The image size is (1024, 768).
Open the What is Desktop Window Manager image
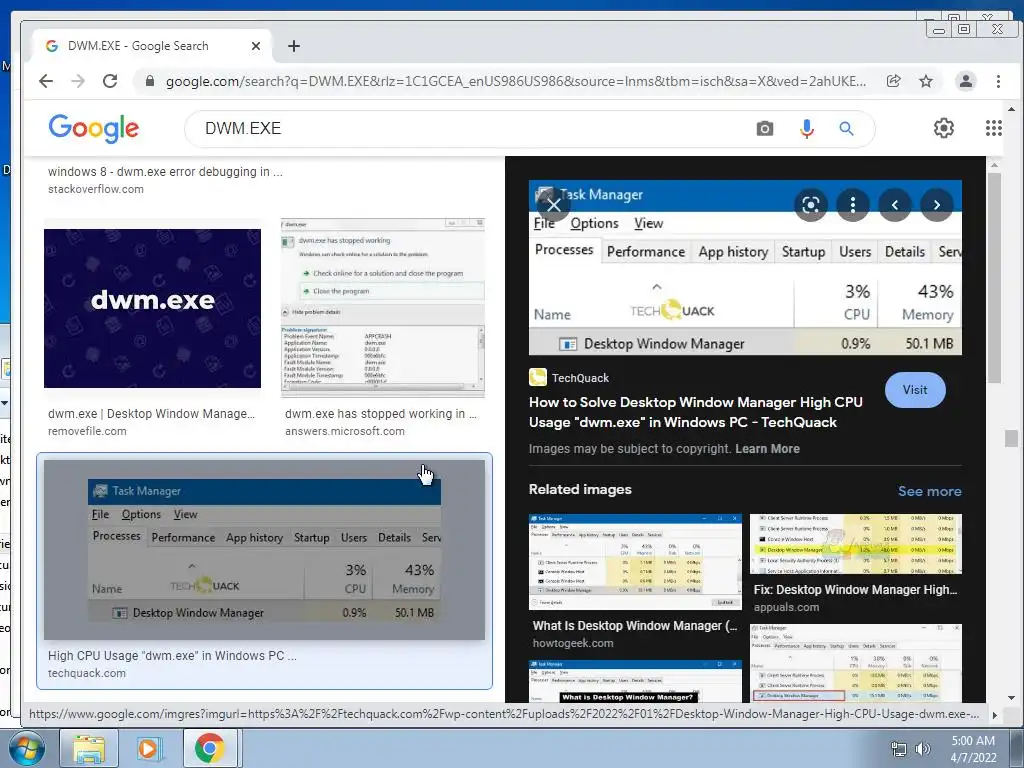point(635,681)
